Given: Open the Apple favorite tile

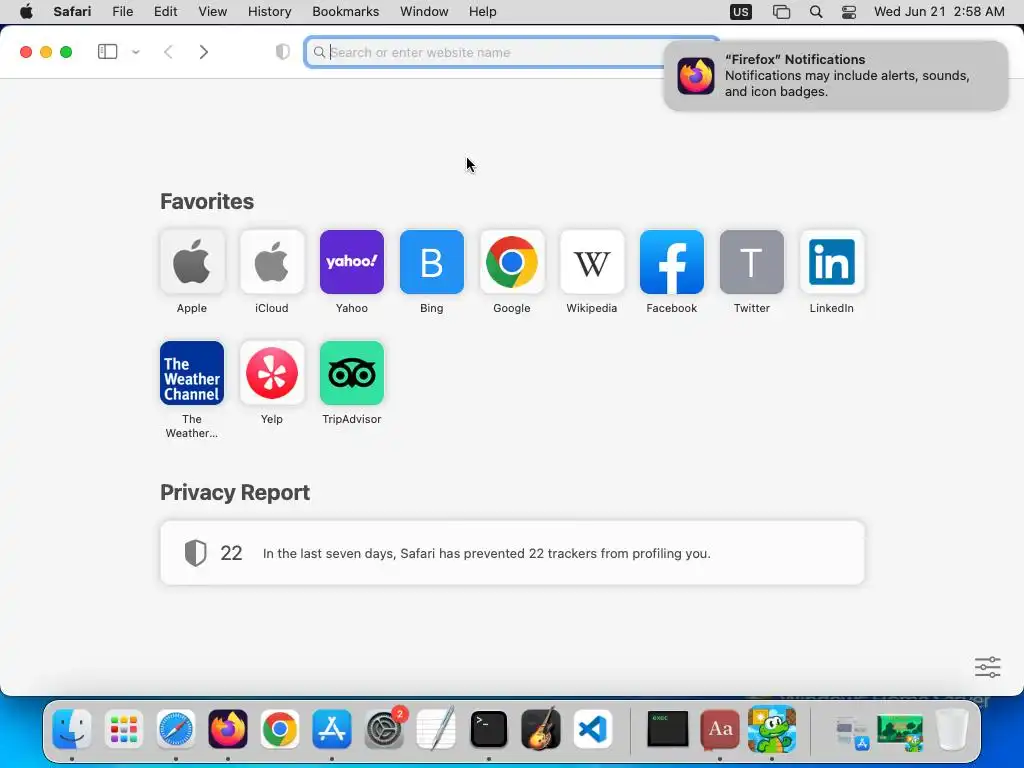Looking at the screenshot, I should [192, 262].
